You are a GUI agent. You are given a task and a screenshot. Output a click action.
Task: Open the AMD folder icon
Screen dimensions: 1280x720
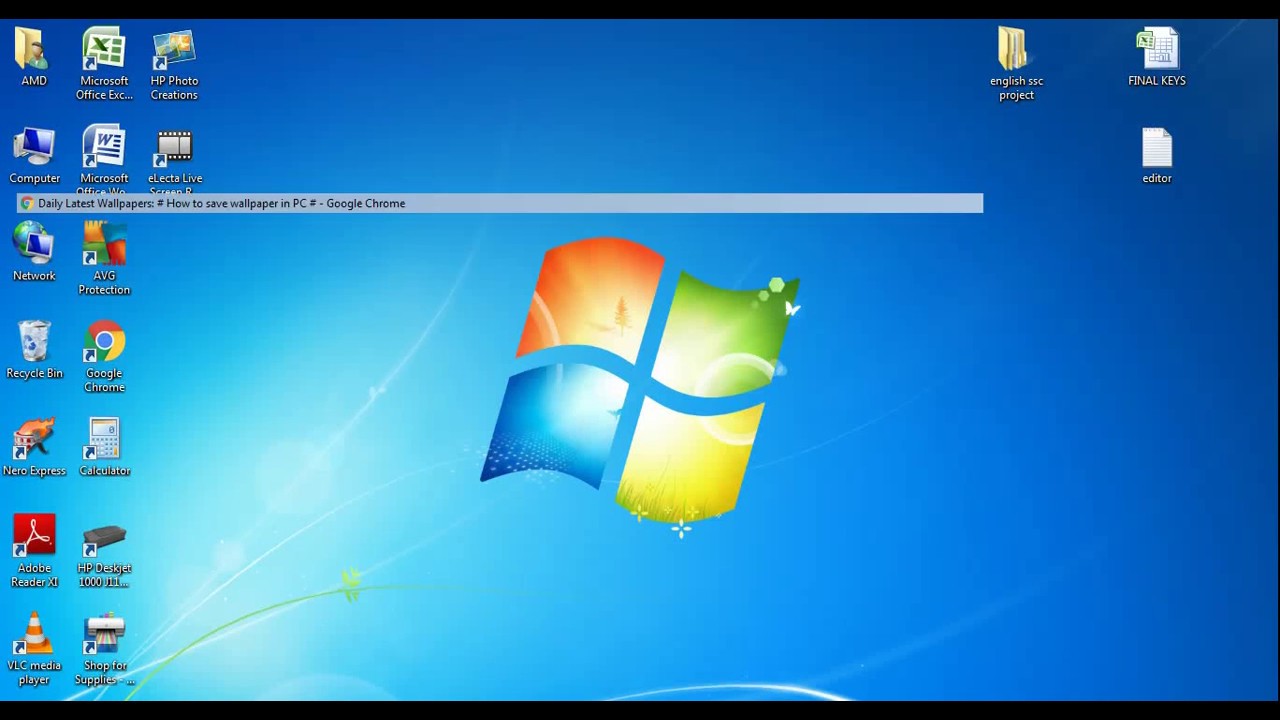pos(34,56)
